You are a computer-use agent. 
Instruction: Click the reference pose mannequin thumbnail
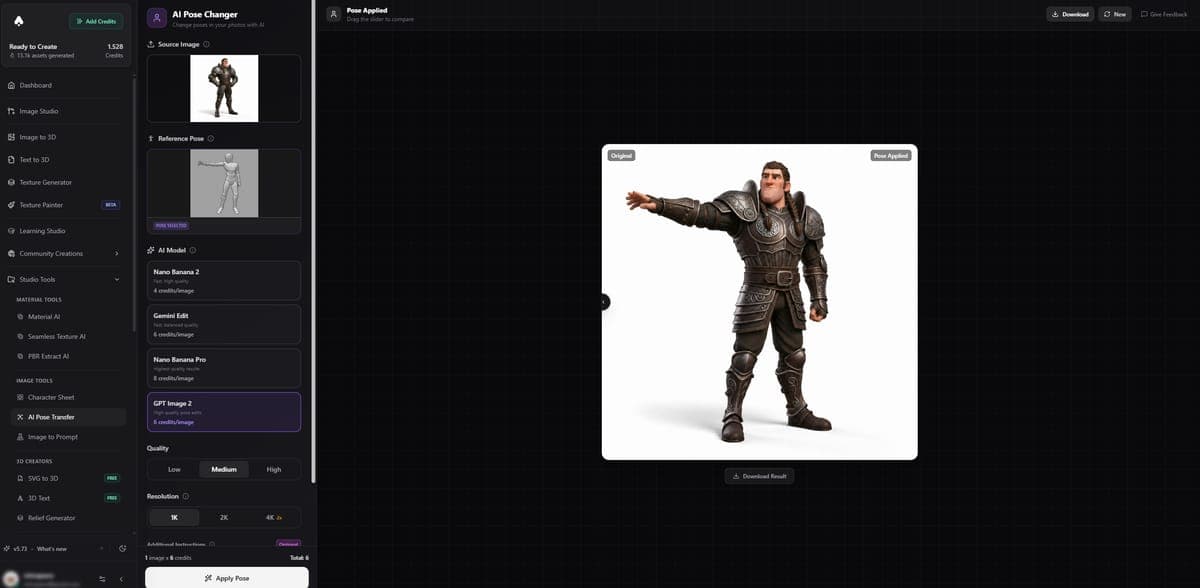(x=224, y=183)
